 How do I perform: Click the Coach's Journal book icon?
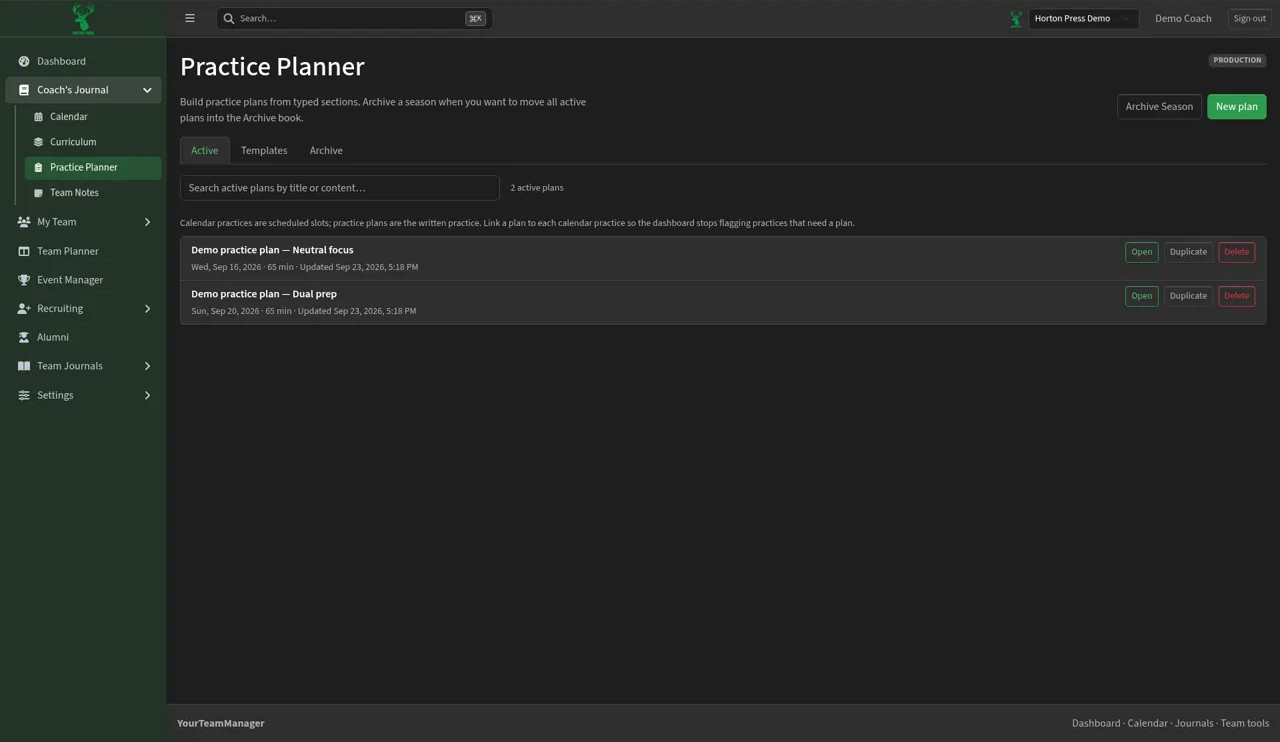coord(24,90)
